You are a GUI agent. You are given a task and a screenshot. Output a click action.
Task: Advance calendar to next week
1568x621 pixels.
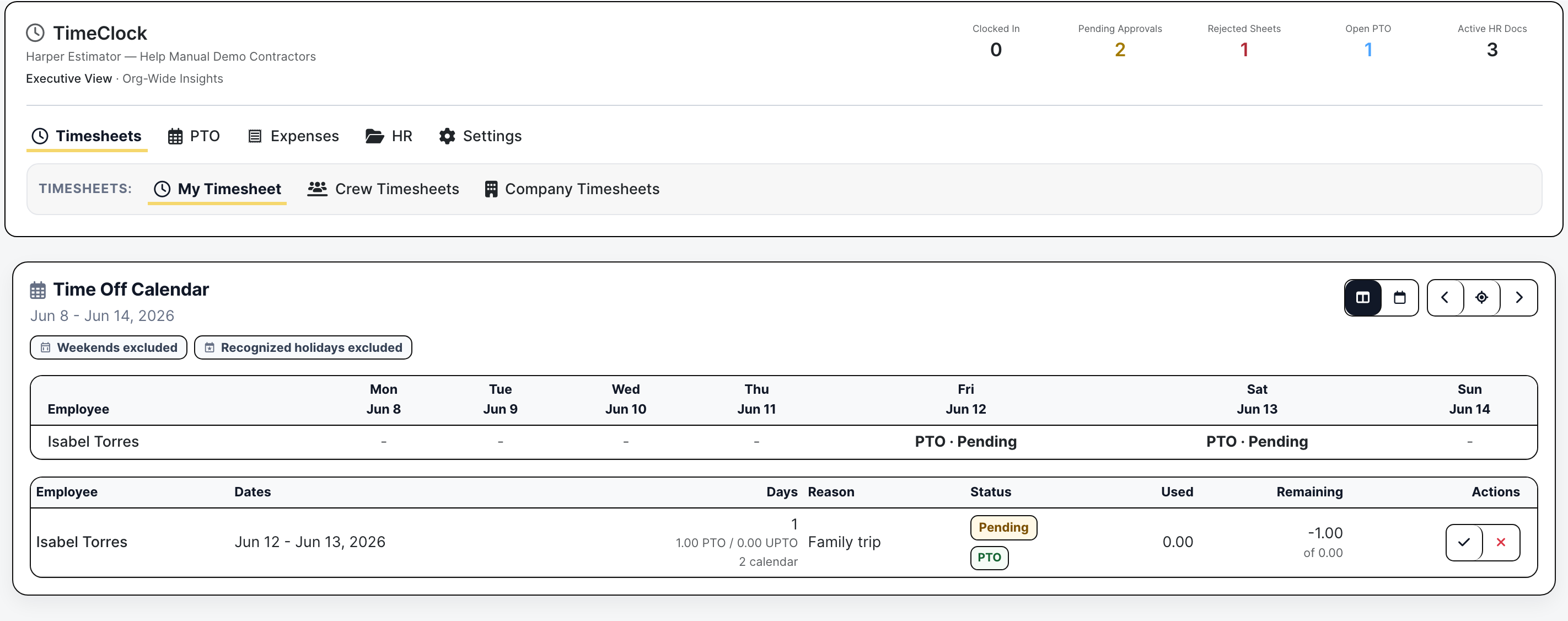(x=1519, y=297)
